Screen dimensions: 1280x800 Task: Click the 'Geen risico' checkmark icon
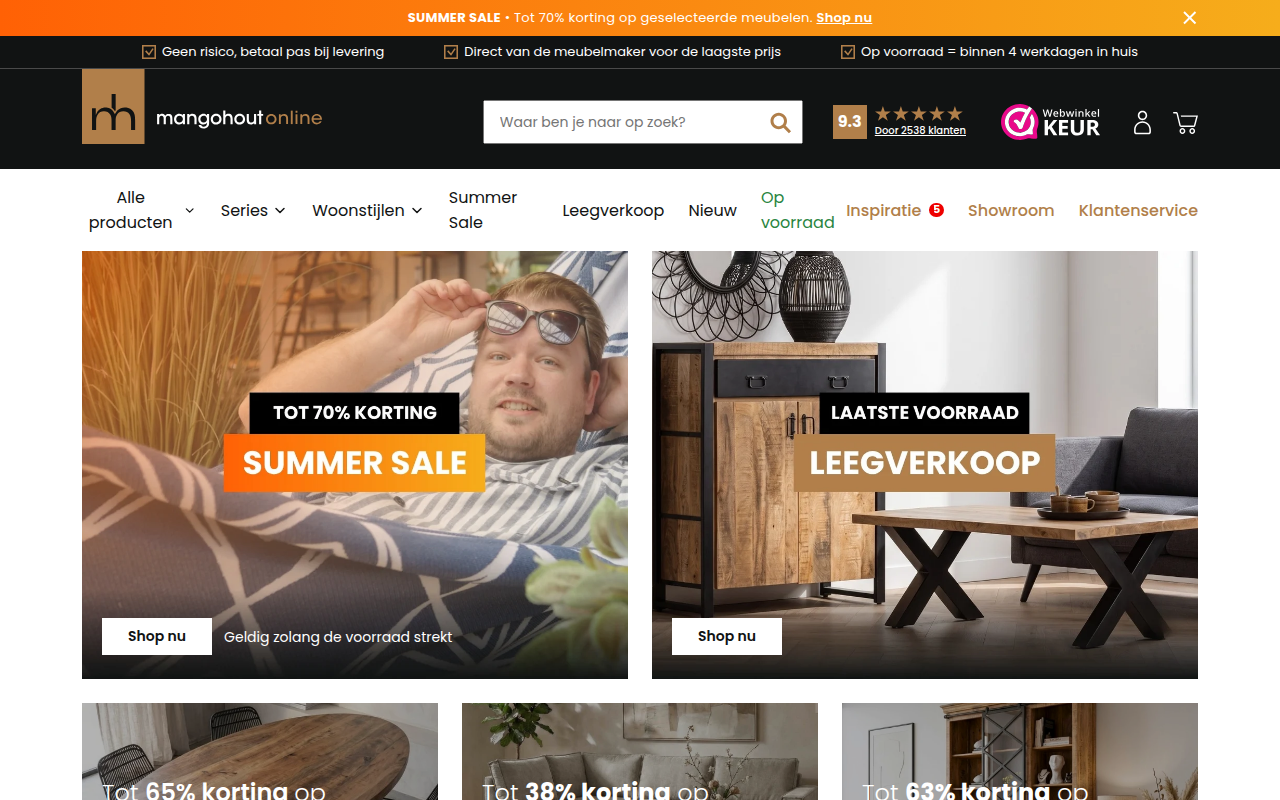click(x=149, y=52)
